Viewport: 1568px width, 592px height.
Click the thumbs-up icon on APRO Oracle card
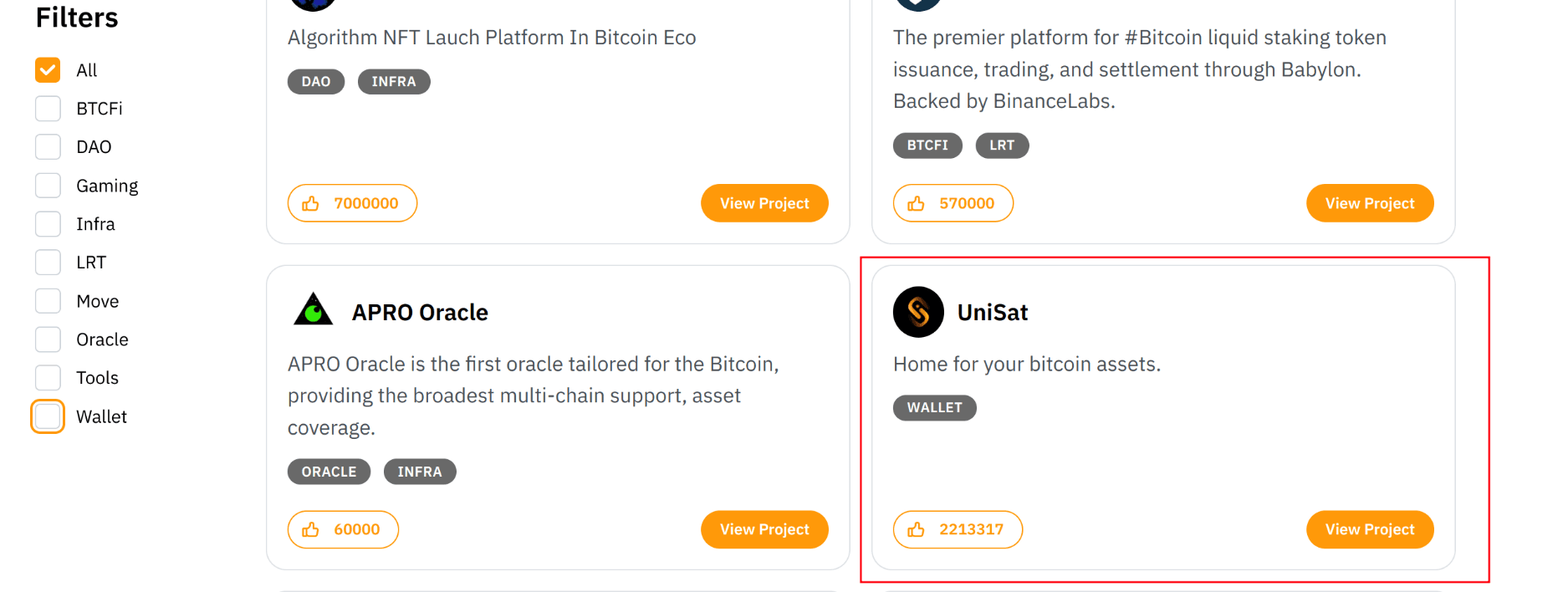point(311,529)
